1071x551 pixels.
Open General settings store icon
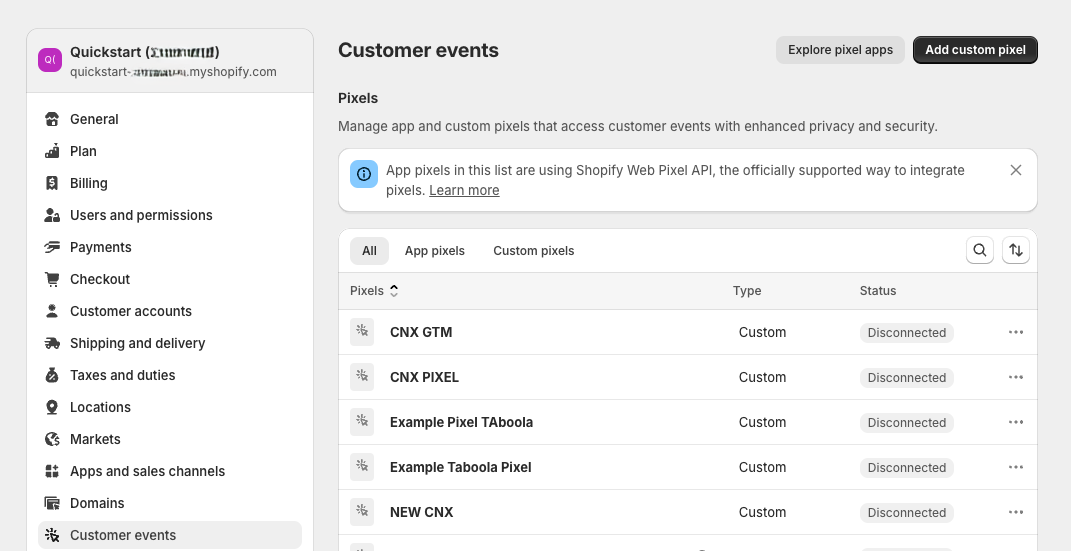52,119
